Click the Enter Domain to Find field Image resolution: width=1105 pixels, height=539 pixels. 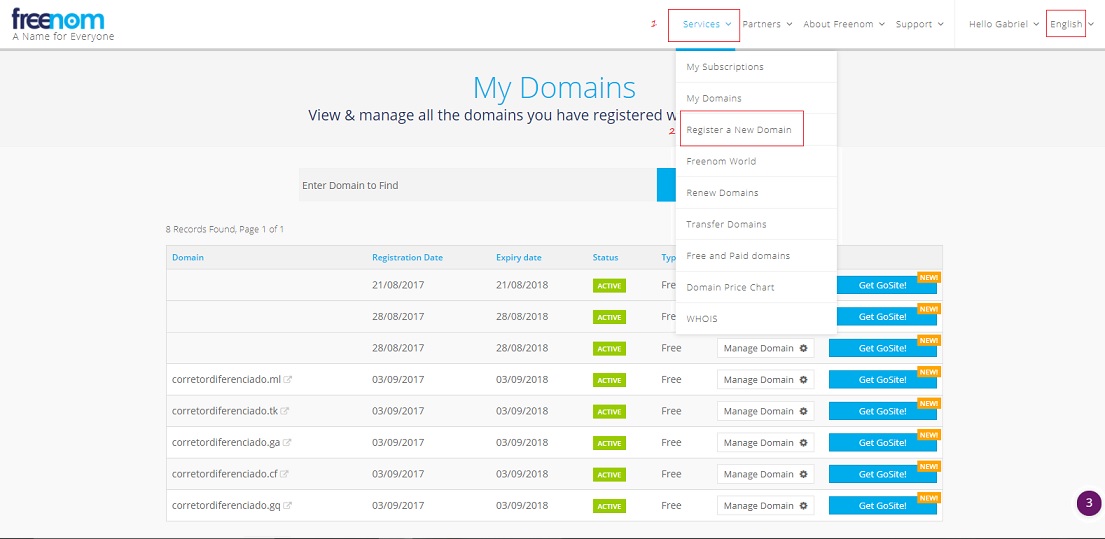point(478,185)
